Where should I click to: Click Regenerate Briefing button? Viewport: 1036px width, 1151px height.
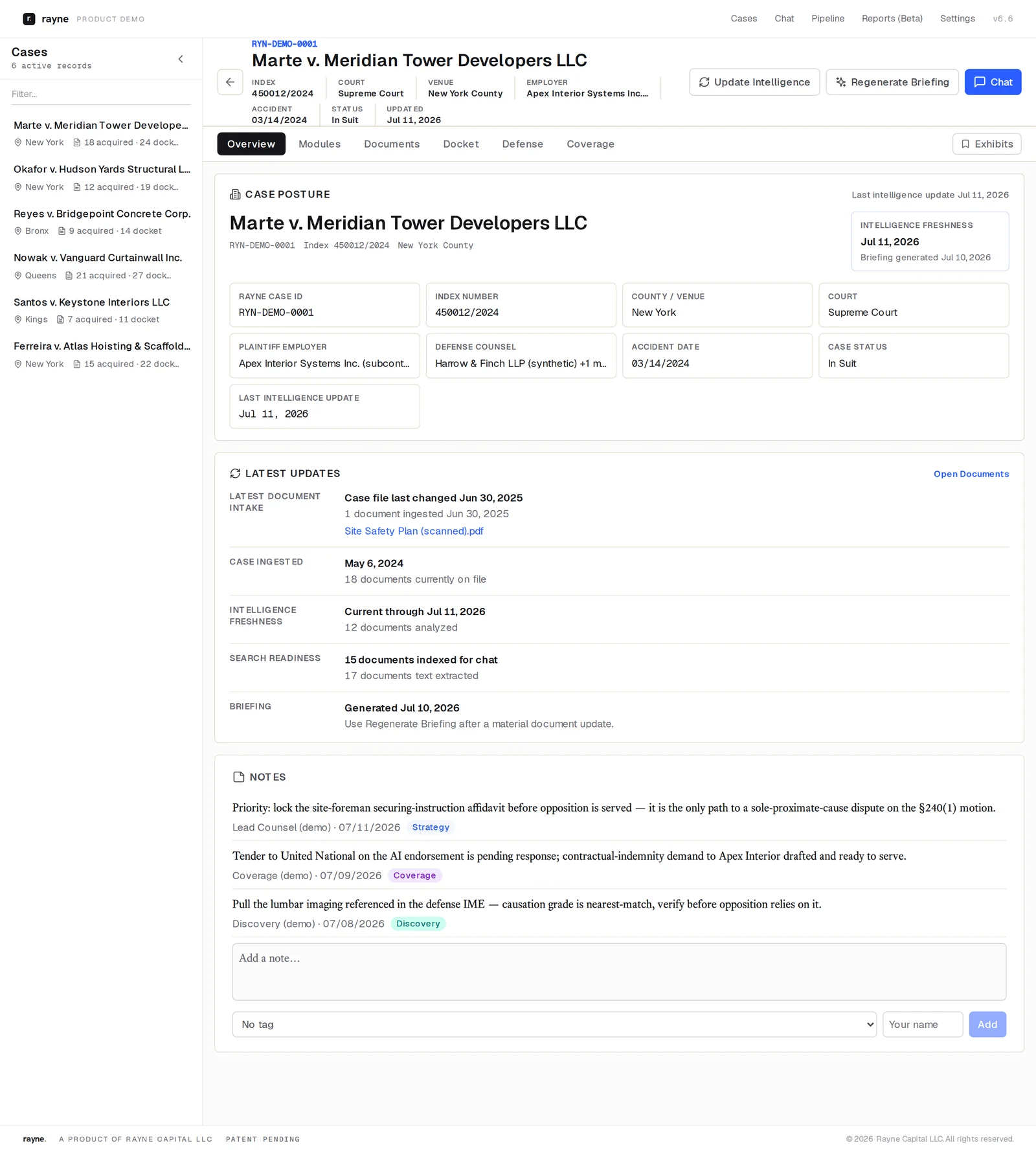pyautogui.click(x=892, y=82)
